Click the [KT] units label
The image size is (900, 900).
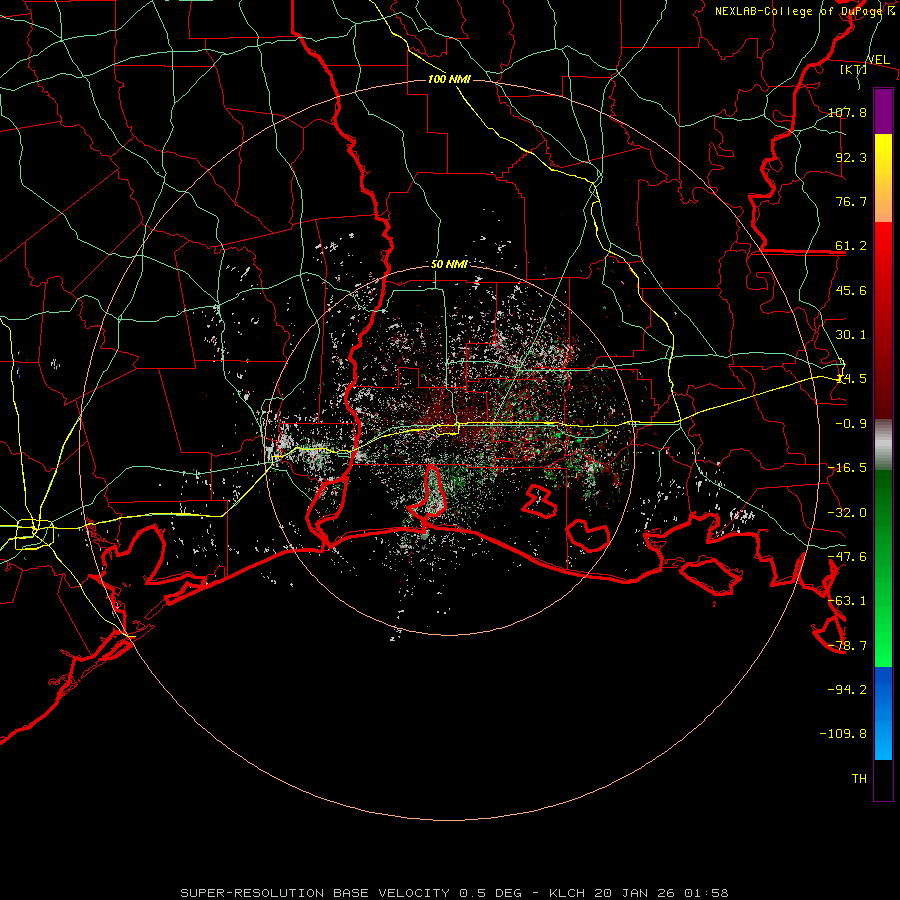coord(854,69)
